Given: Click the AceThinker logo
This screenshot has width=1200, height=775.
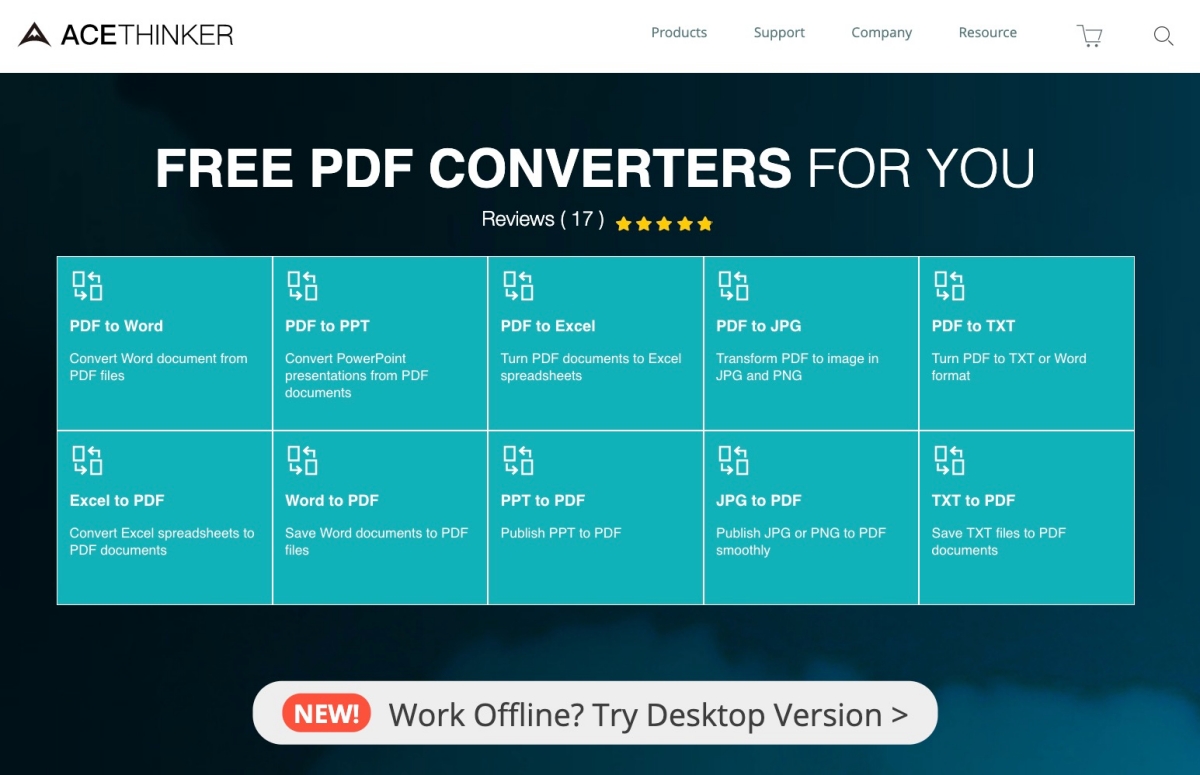Looking at the screenshot, I should pyautogui.click(x=126, y=35).
